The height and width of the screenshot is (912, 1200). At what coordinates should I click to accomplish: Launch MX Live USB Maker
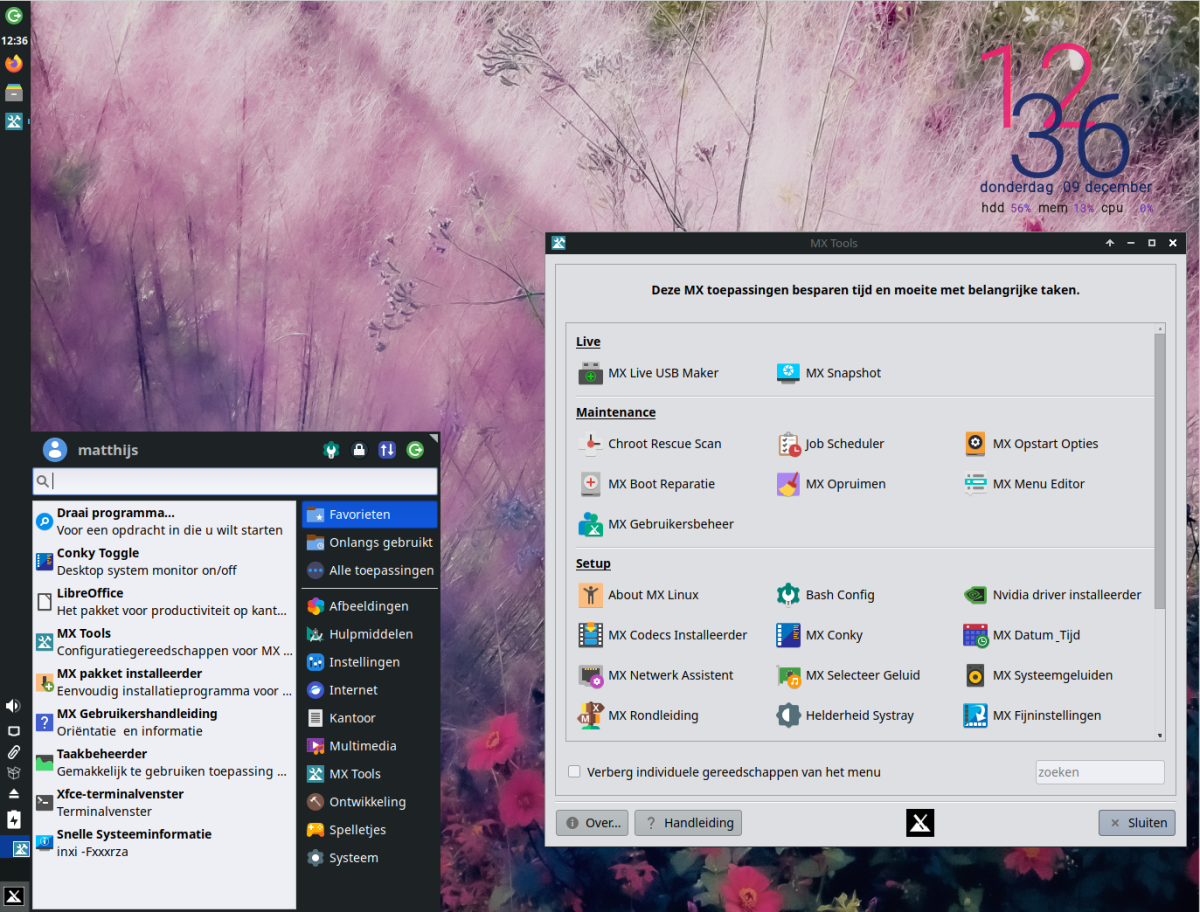(661, 373)
